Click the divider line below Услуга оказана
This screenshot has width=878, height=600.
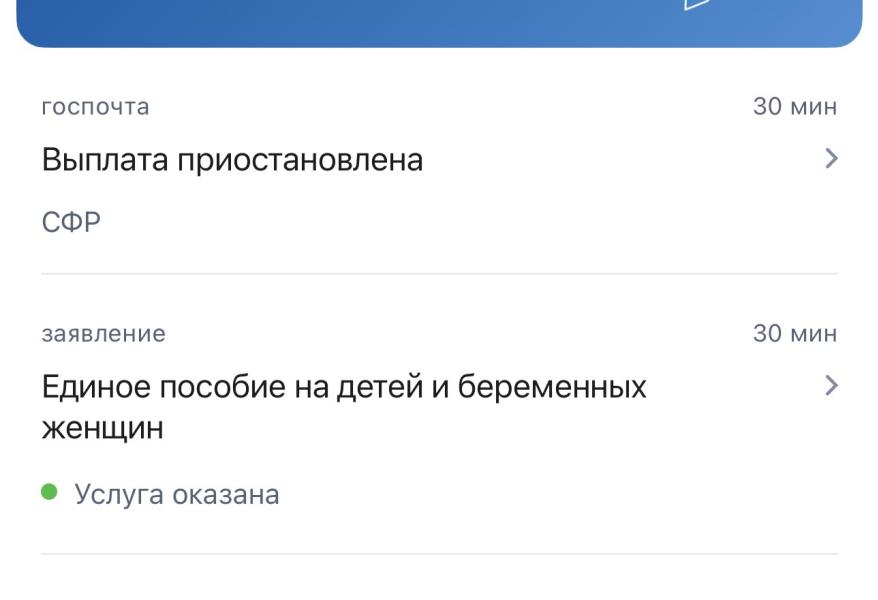439,554
